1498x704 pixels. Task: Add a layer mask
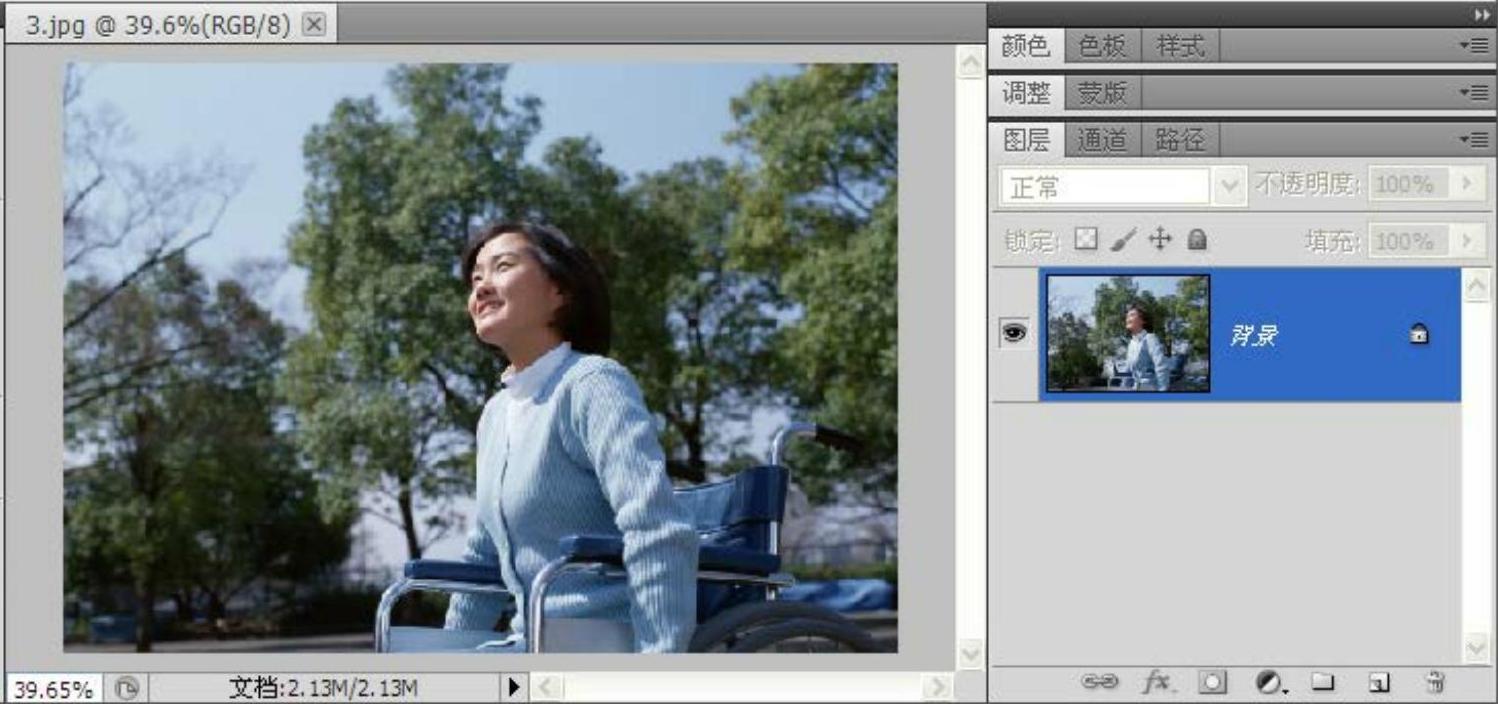(1213, 682)
